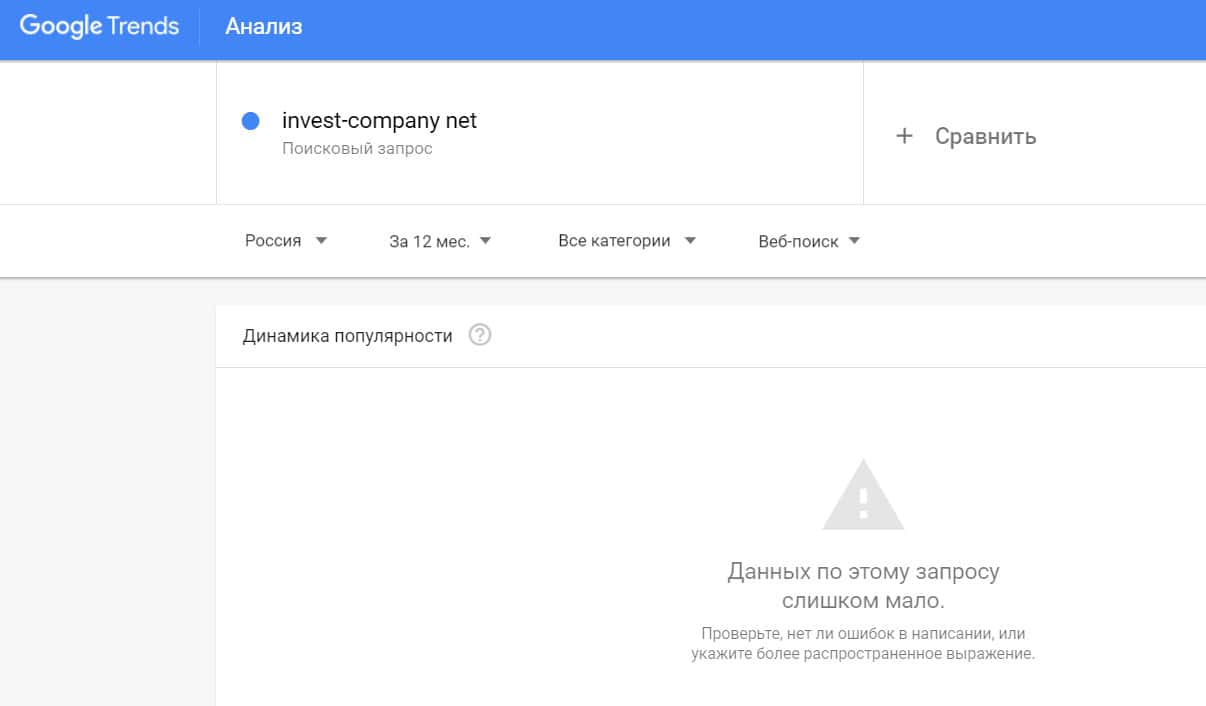Click the blue dot beside invest-company net
This screenshot has height=706, width=1206.
tap(251, 121)
